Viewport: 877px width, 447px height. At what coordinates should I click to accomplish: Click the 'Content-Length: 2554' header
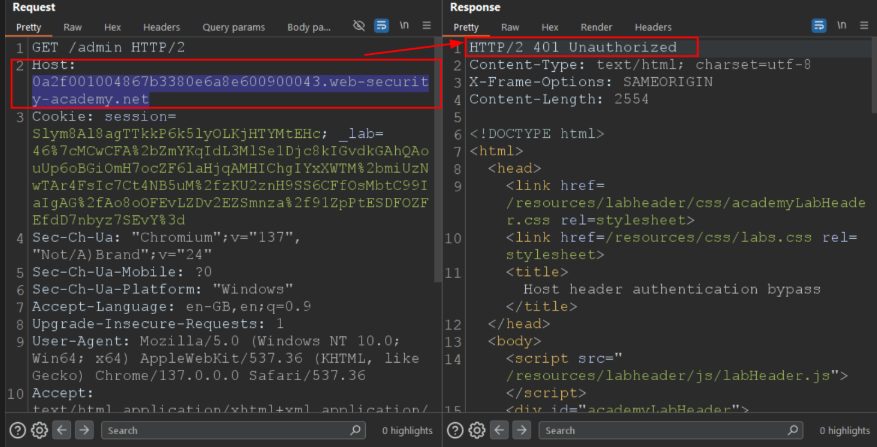(x=559, y=100)
